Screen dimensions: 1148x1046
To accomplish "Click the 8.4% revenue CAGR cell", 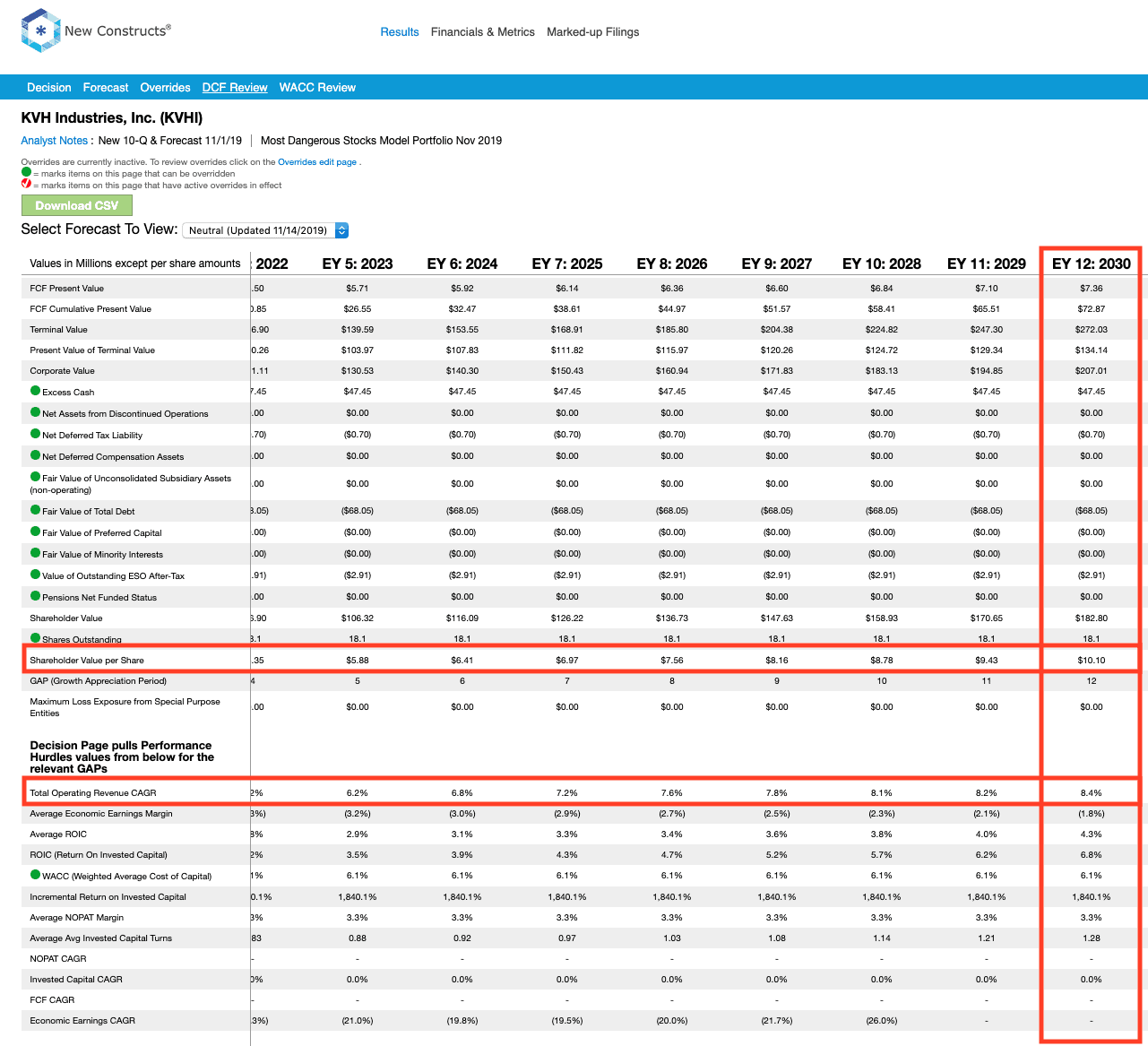I will (1092, 793).
